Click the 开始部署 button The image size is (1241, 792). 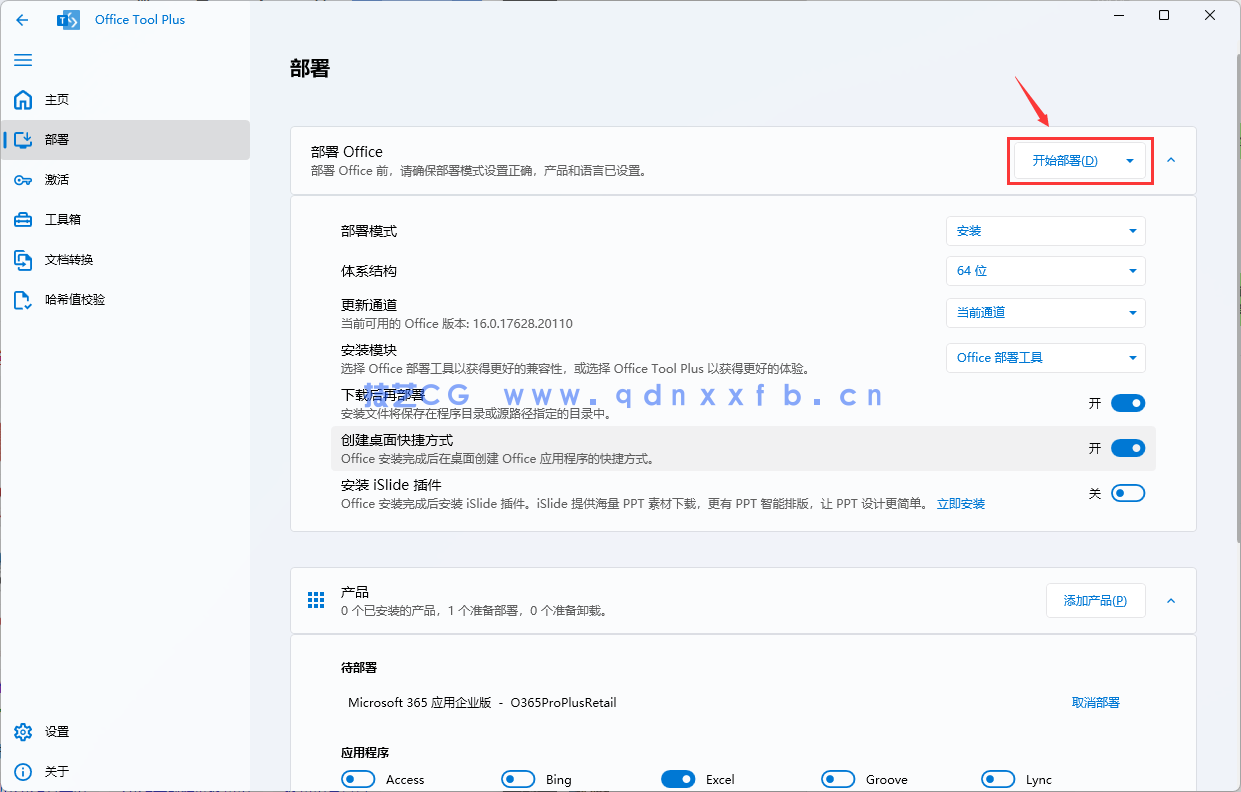coord(1068,160)
